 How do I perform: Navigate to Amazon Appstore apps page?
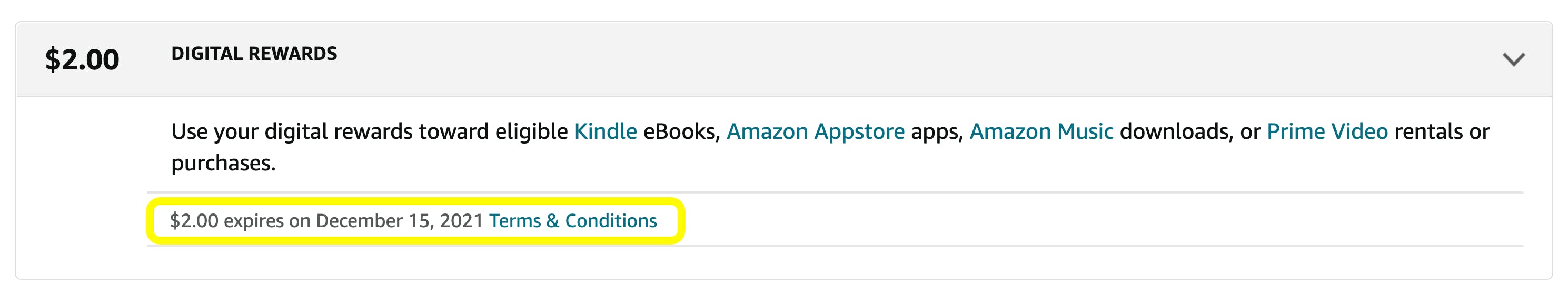816,130
